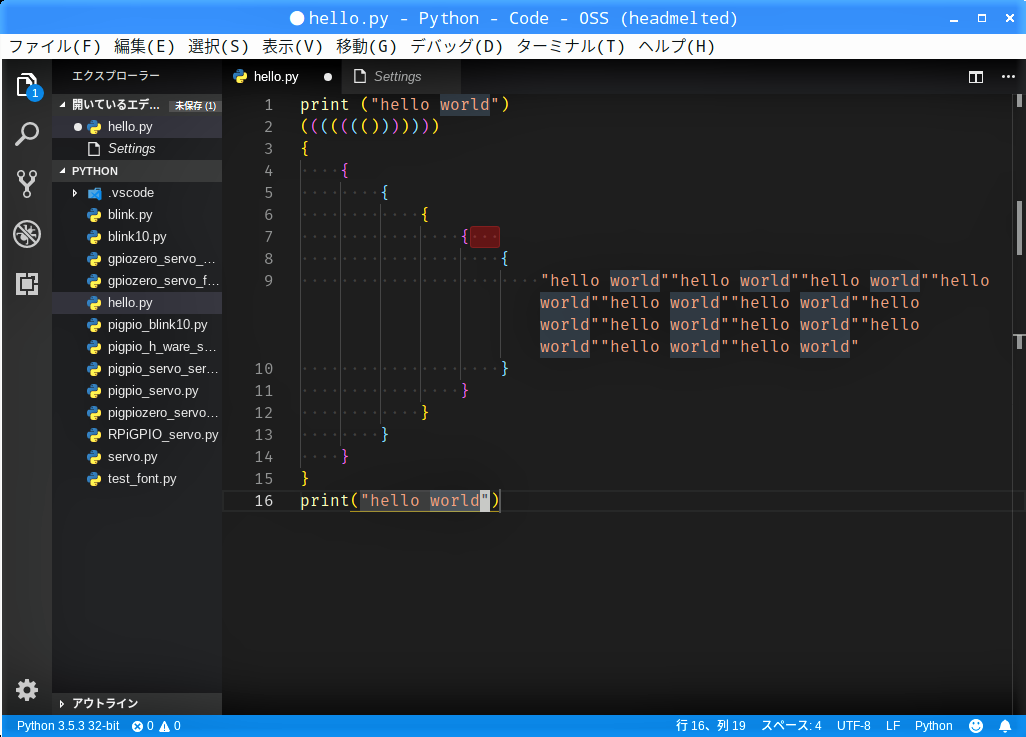
Task: Click the Python icon beside blink.py
Action: (x=94, y=215)
